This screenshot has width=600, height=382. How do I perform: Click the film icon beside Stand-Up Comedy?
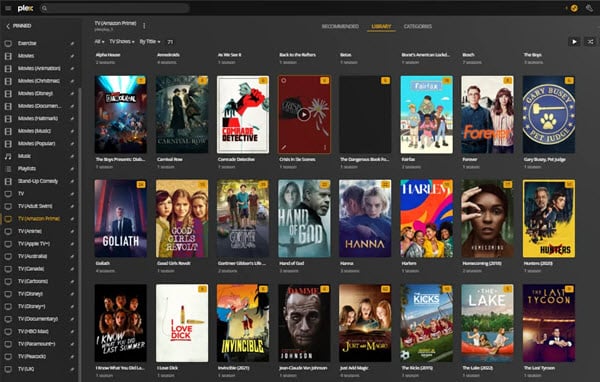[8, 181]
